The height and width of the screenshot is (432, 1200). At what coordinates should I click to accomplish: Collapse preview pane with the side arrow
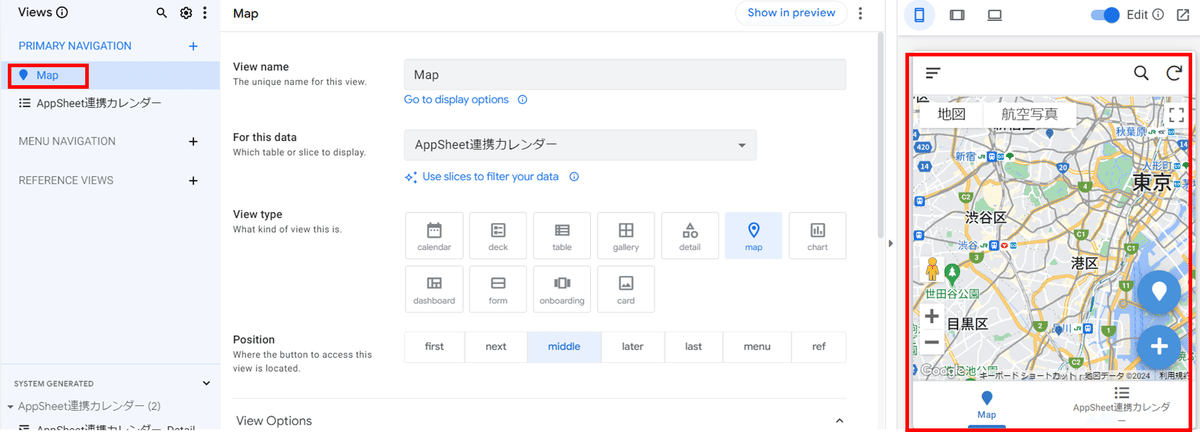(x=890, y=243)
